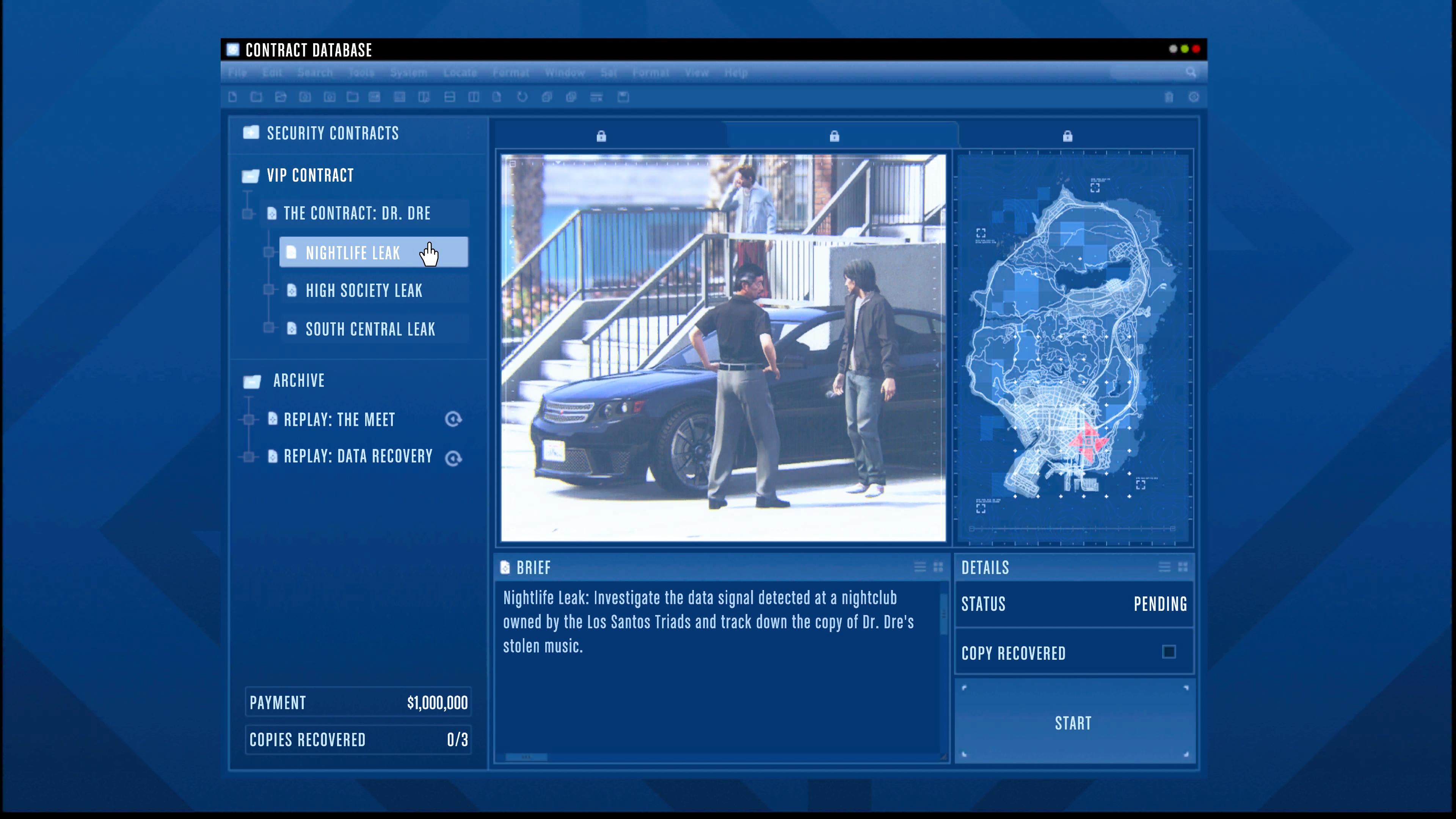This screenshot has width=1456, height=819.
Task: Click the trash icon in the toolbar
Action: tap(1169, 97)
